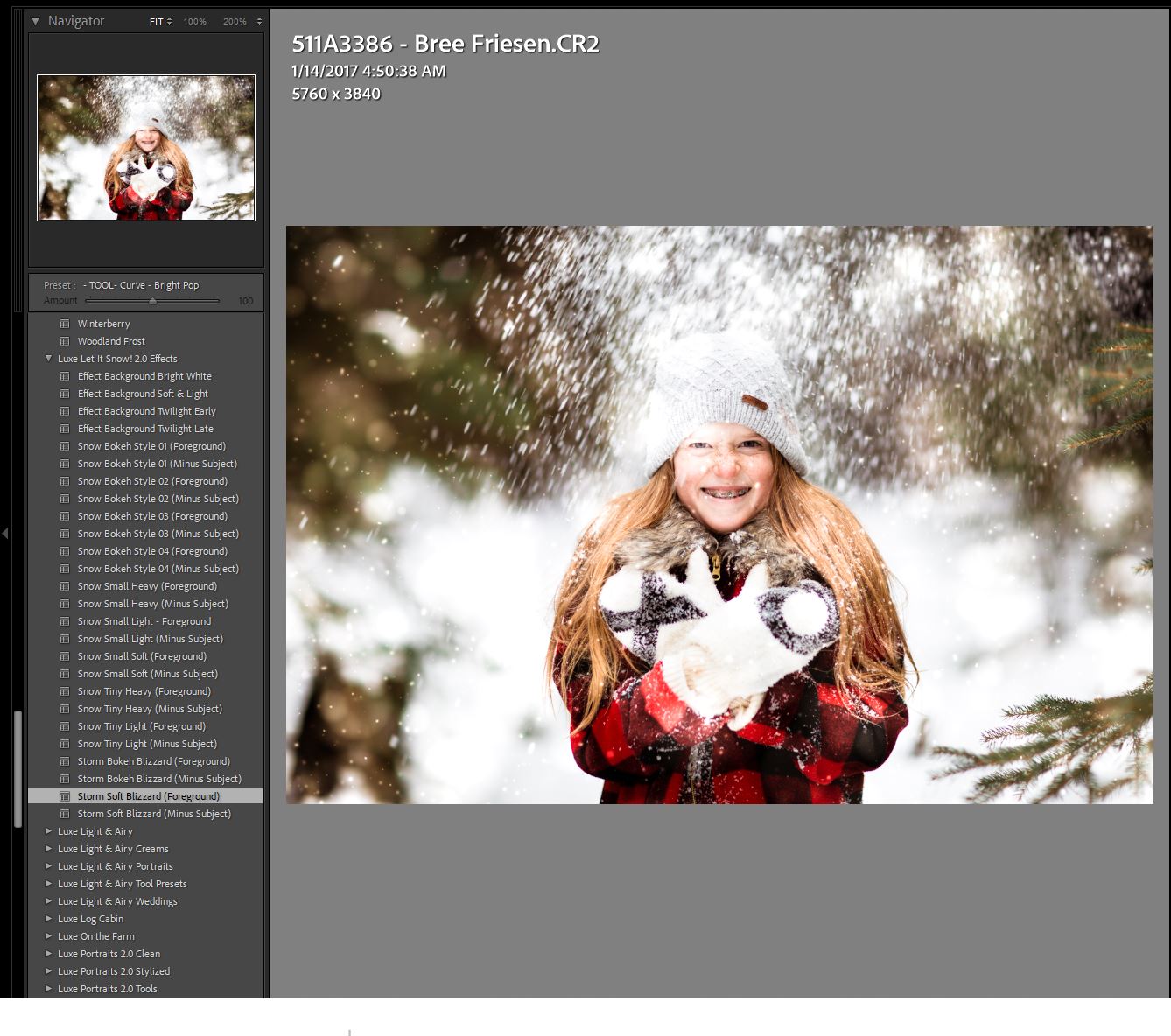Click the Snow Bokeh Style 01 (Foreground) icon
The image size is (1171, 1036).
tap(65, 446)
